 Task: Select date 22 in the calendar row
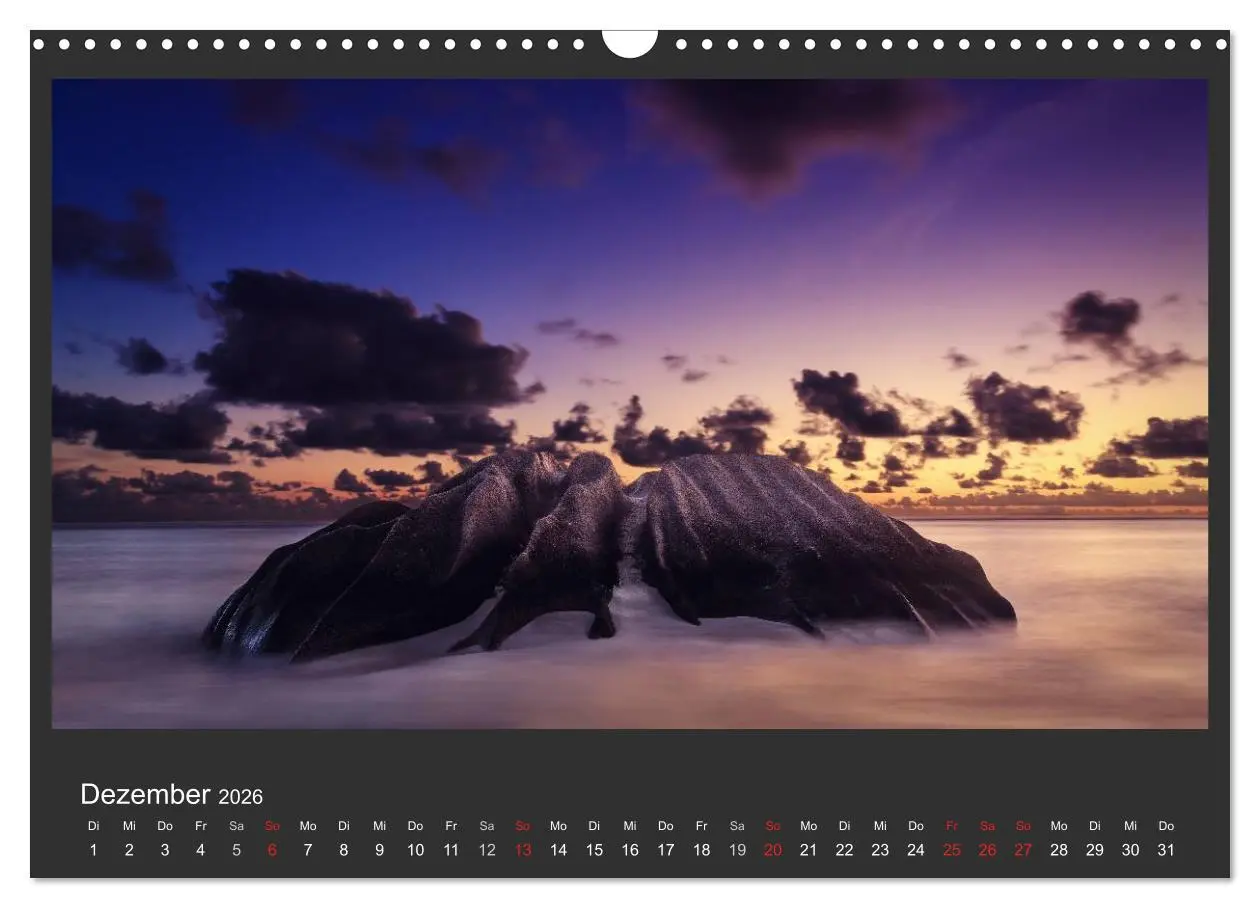click(844, 850)
